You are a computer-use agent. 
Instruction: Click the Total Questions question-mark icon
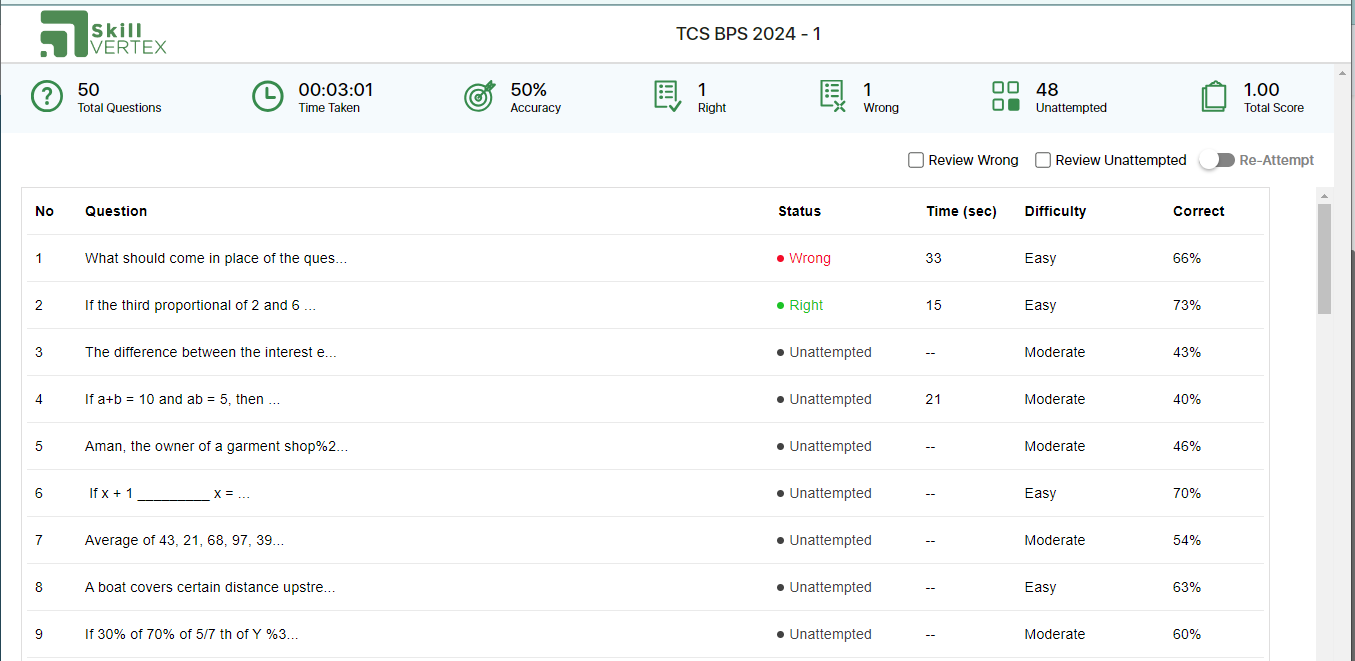click(x=47, y=97)
